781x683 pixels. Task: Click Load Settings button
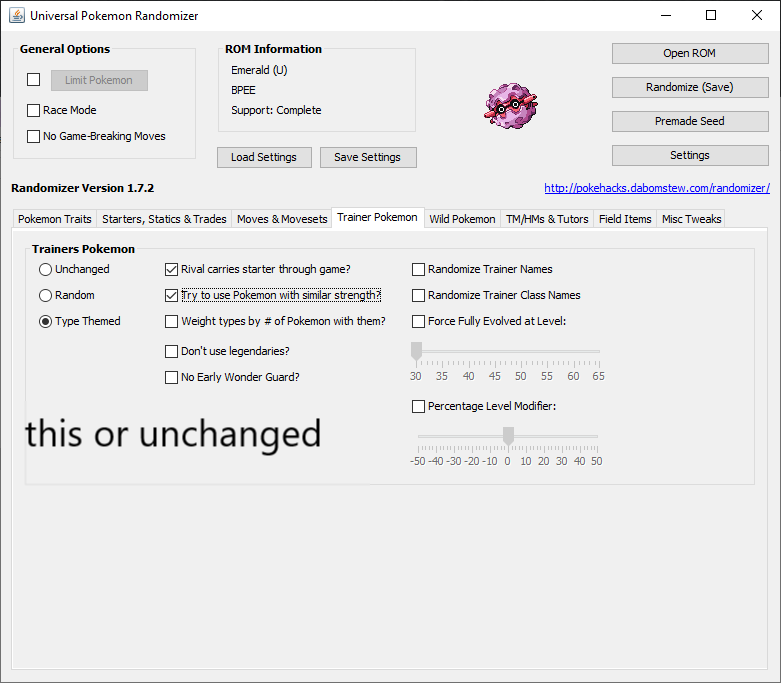click(264, 157)
